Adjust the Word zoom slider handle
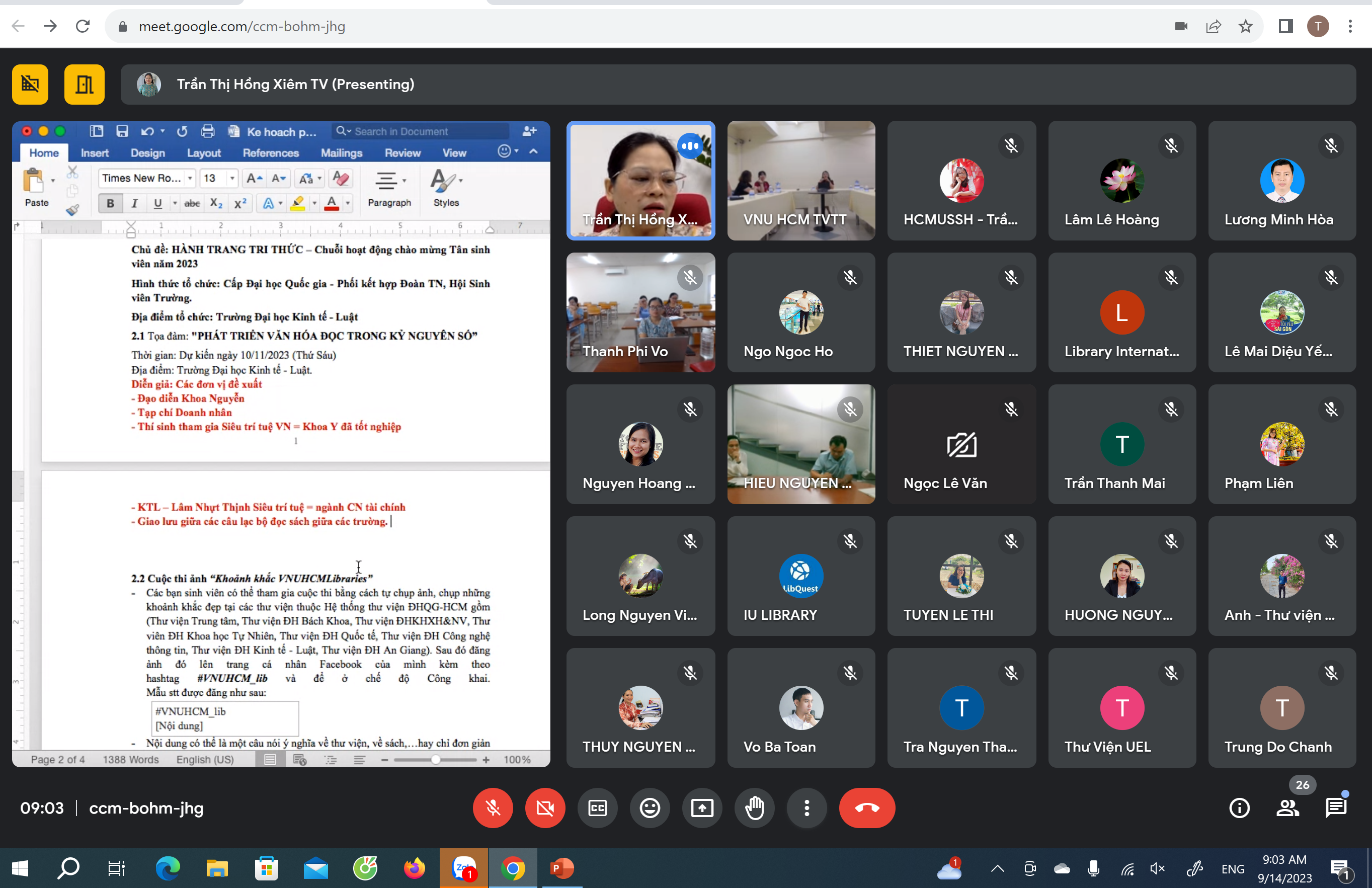Screen dimensions: 1372x888 point(436,759)
